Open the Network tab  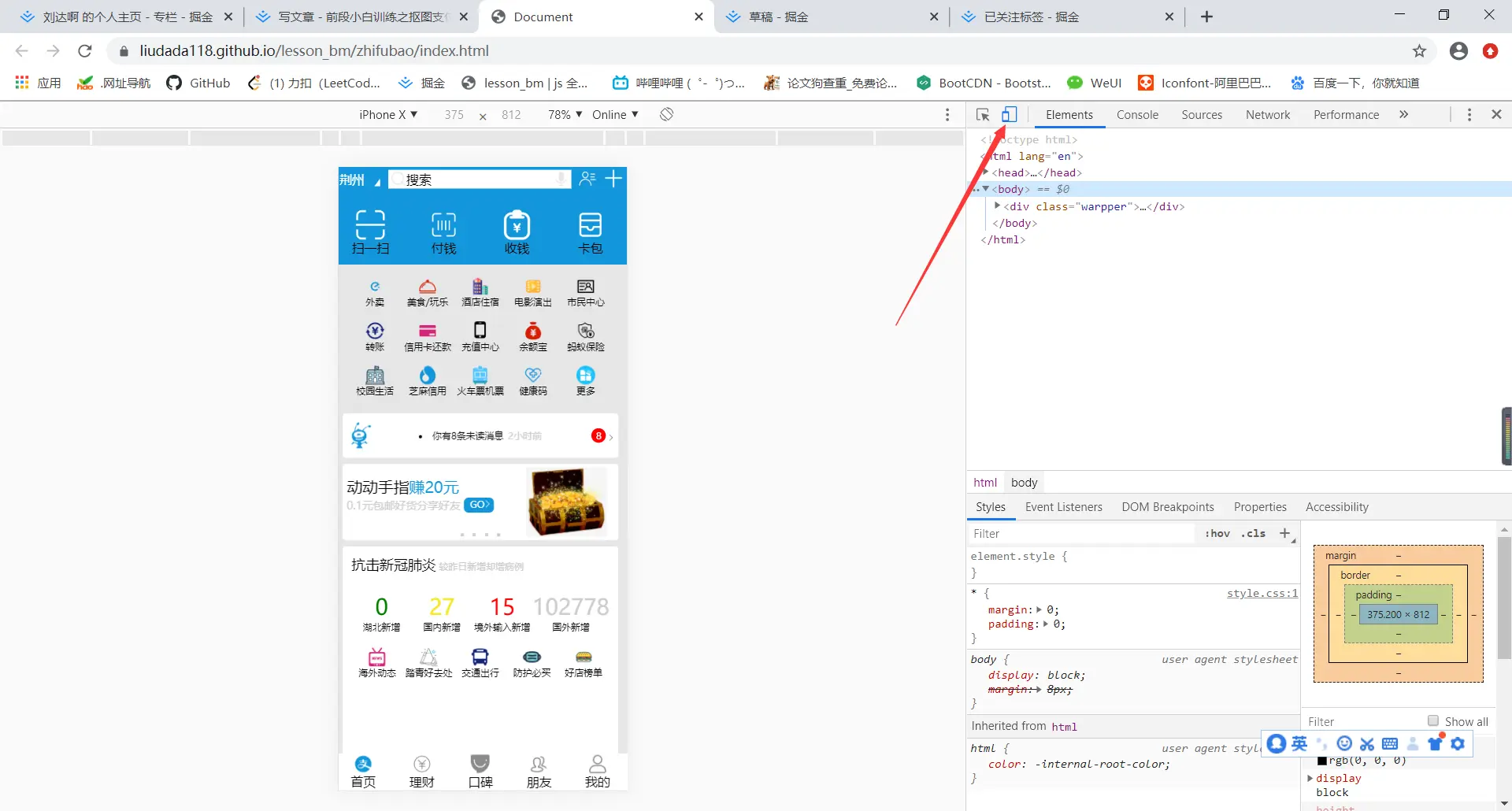pos(1268,115)
